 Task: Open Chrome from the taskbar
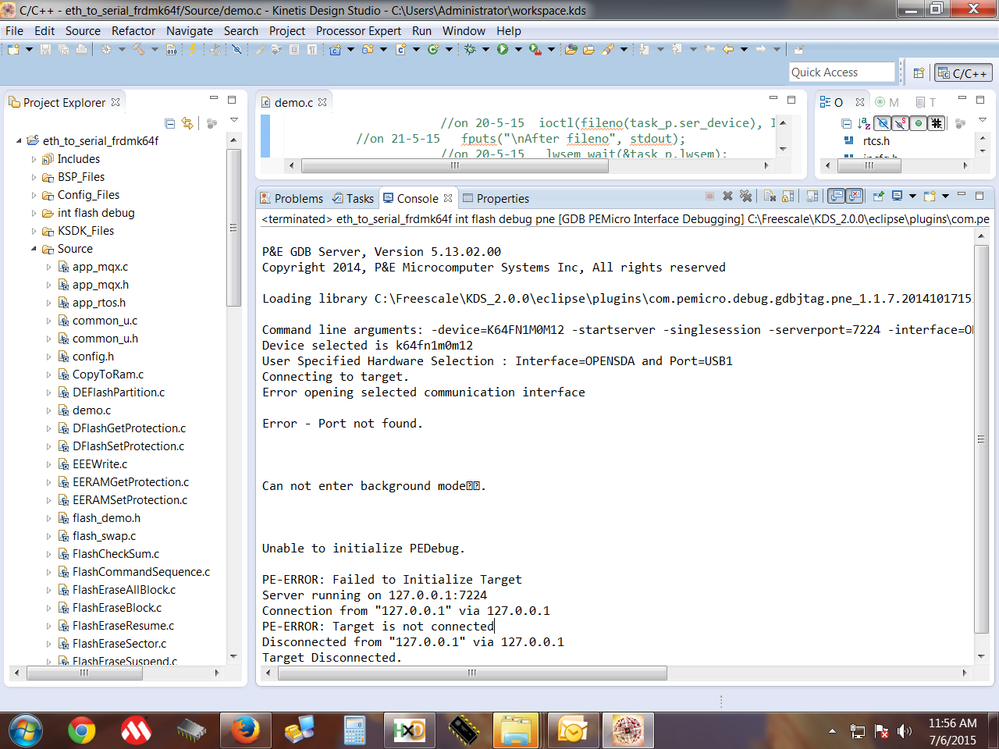82,731
